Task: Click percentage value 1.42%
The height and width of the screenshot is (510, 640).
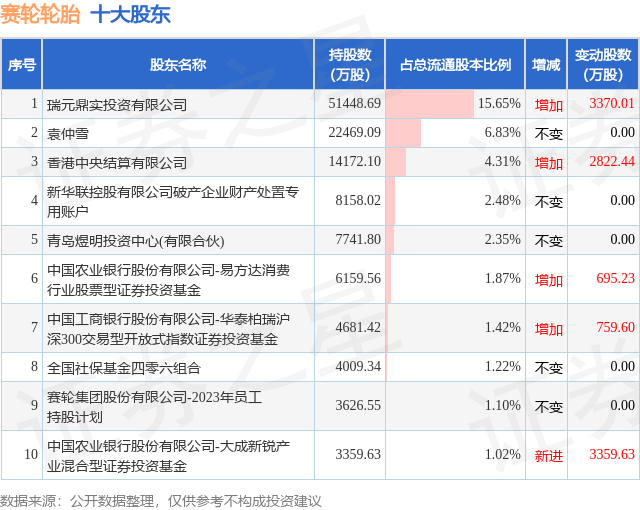Action: (502, 327)
